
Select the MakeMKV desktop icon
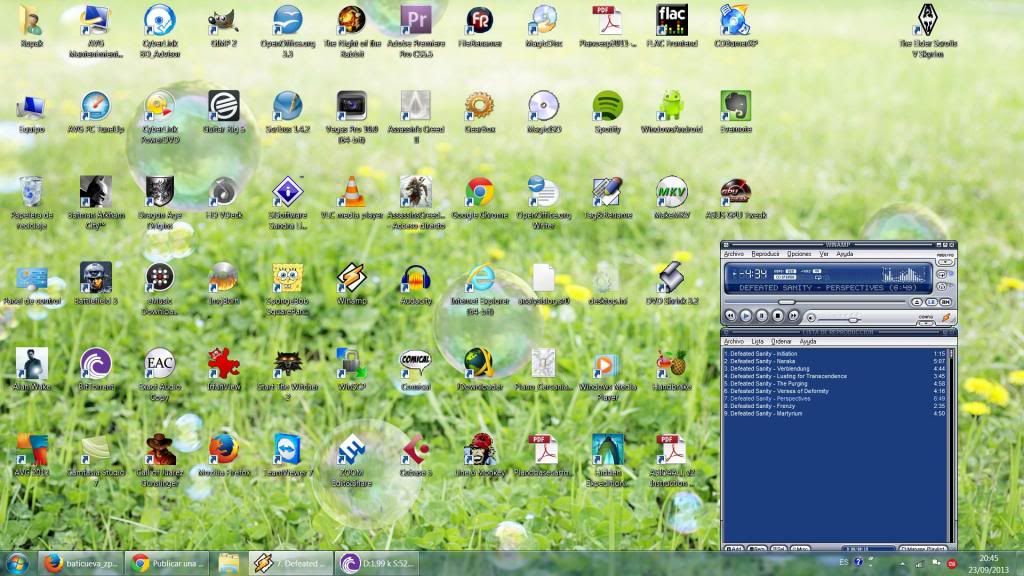pyautogui.click(x=671, y=198)
